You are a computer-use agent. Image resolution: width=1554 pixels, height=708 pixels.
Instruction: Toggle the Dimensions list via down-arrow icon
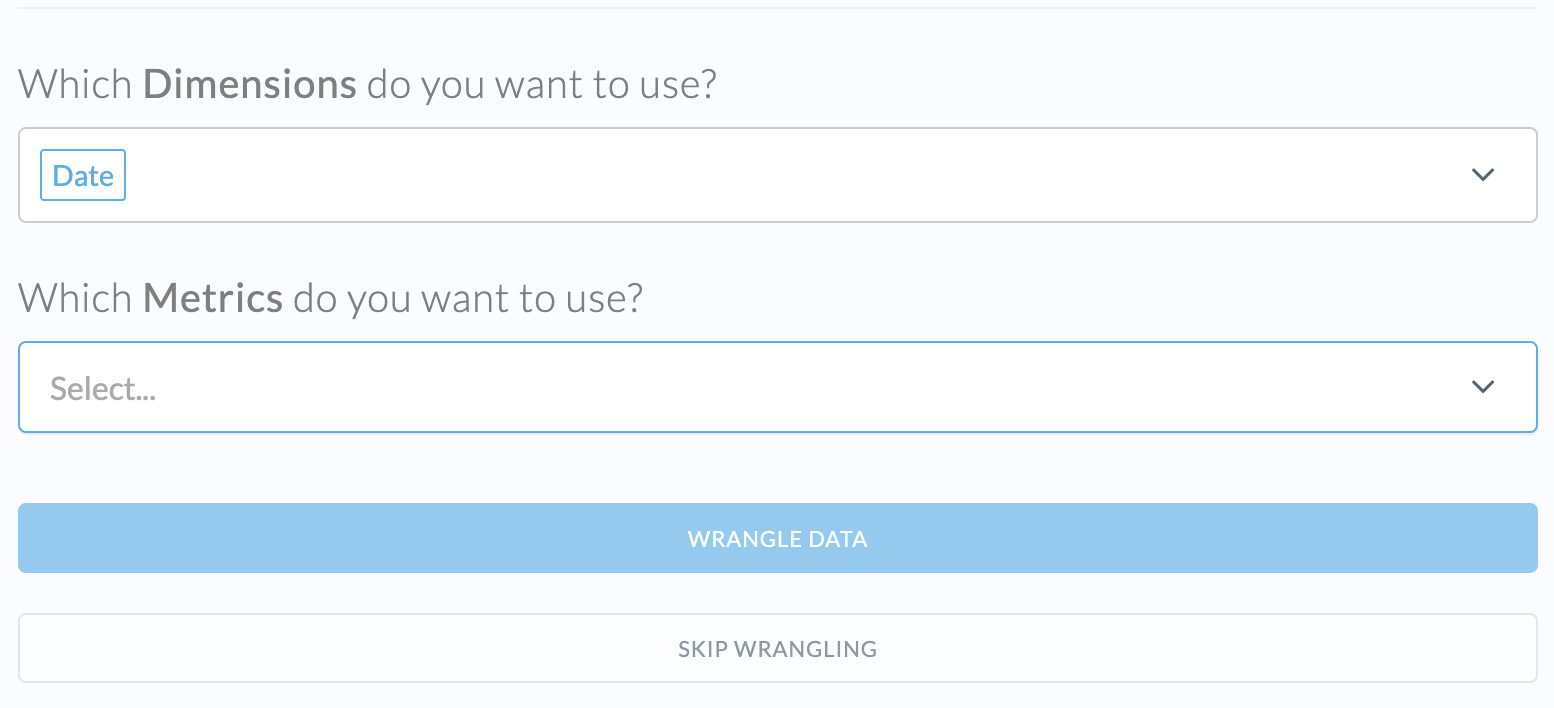click(x=1482, y=175)
